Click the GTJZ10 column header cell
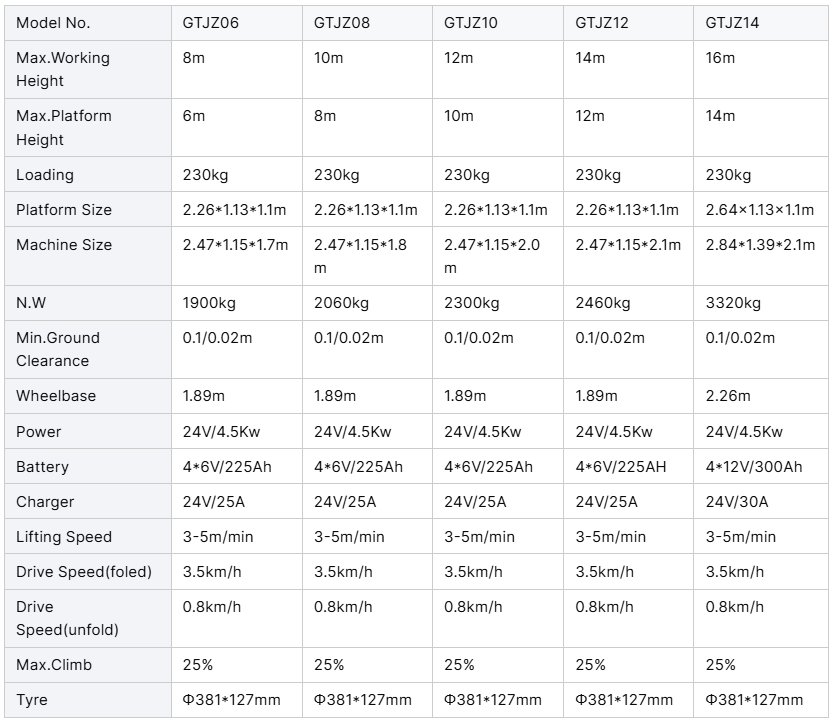This screenshot has width=833, height=723. point(471,22)
